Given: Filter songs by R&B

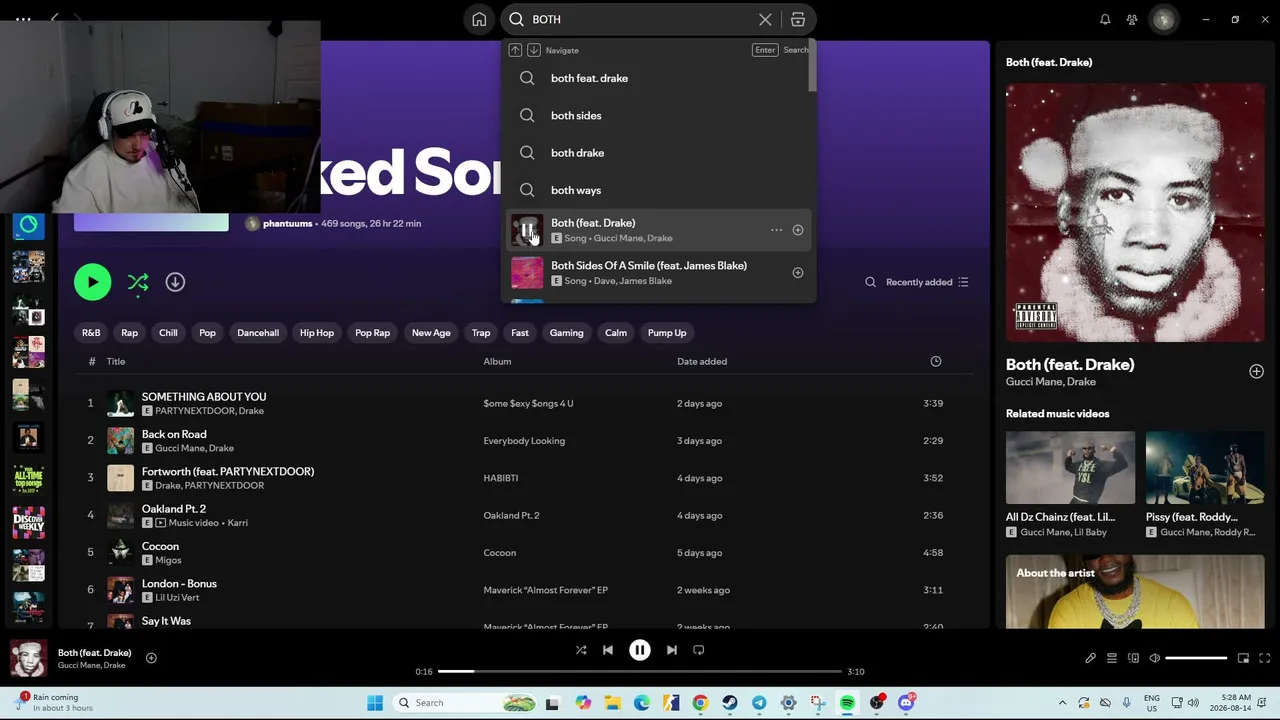Looking at the screenshot, I should pos(91,333).
